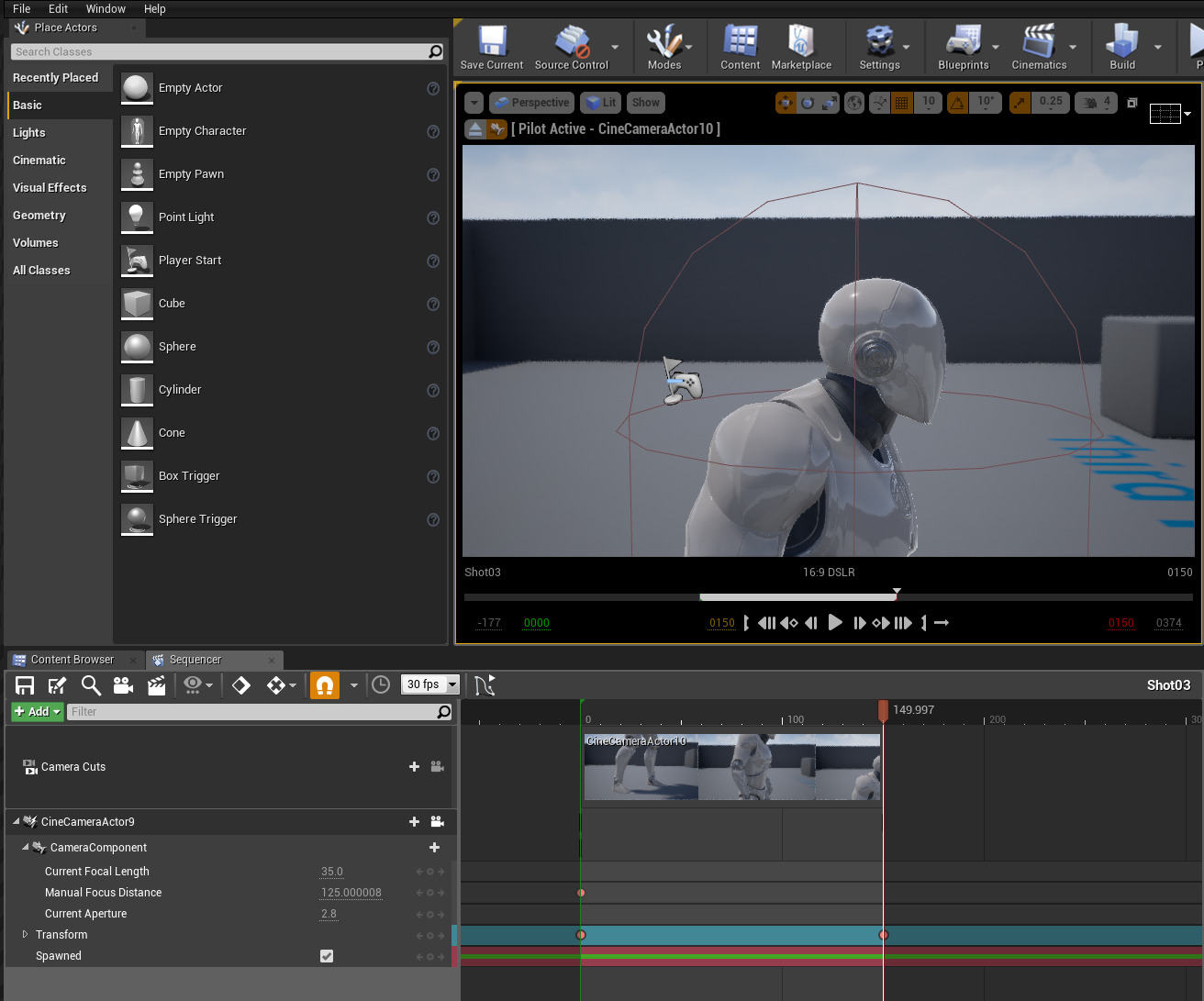
Task: Open Sequencer search magnifier tool
Action: pos(90,685)
